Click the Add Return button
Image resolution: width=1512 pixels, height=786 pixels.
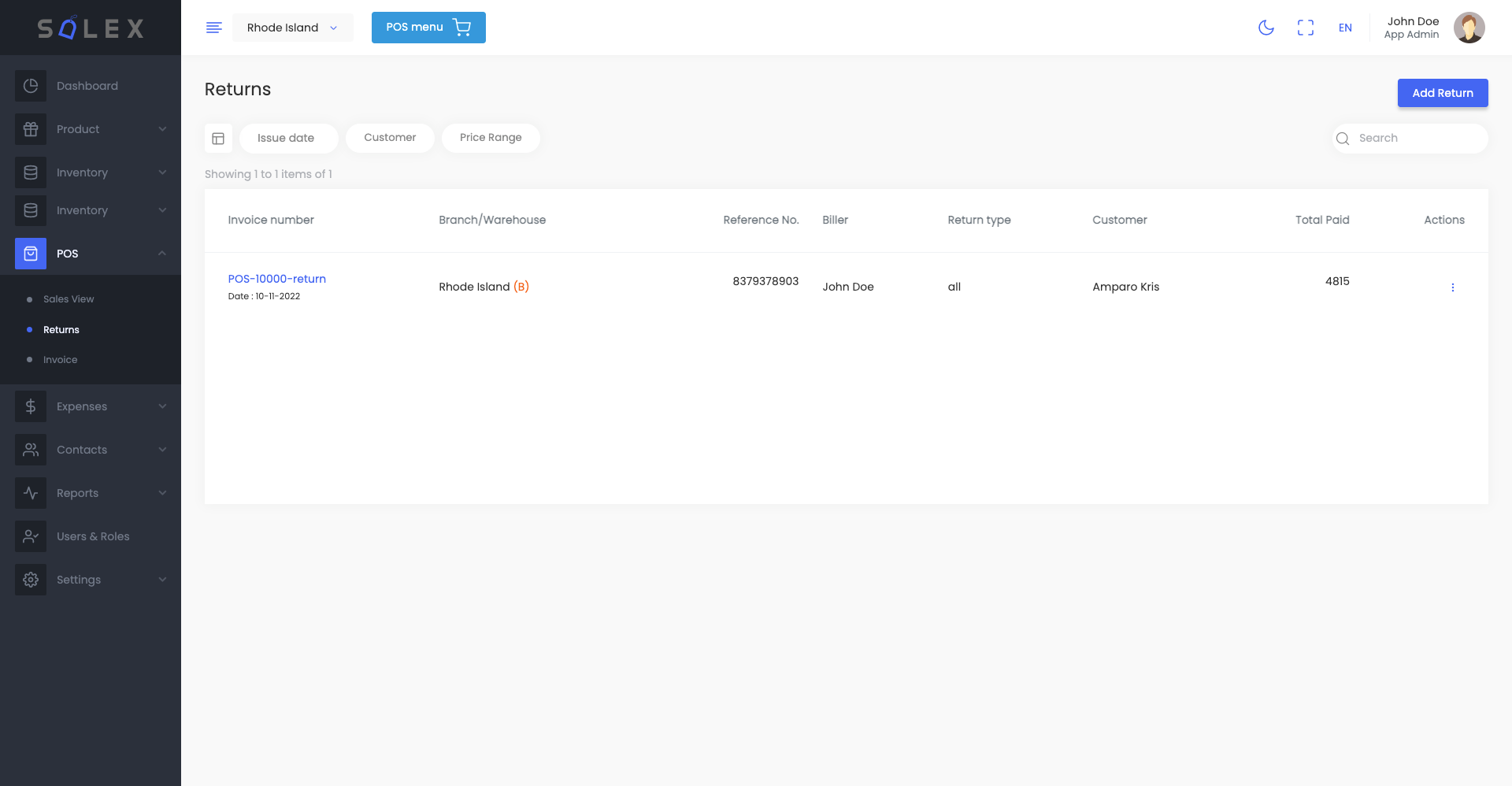coord(1442,93)
